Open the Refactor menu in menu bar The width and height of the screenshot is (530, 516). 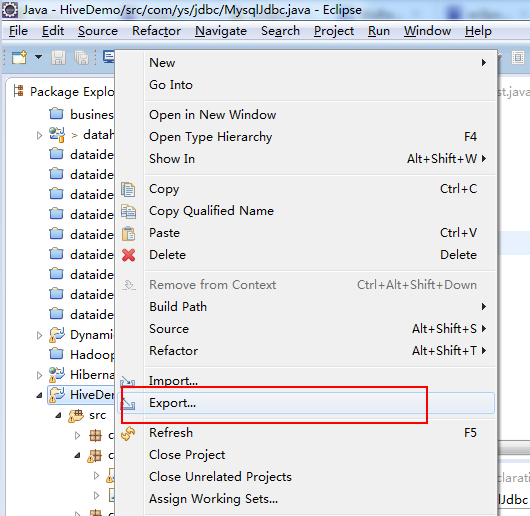[156, 31]
